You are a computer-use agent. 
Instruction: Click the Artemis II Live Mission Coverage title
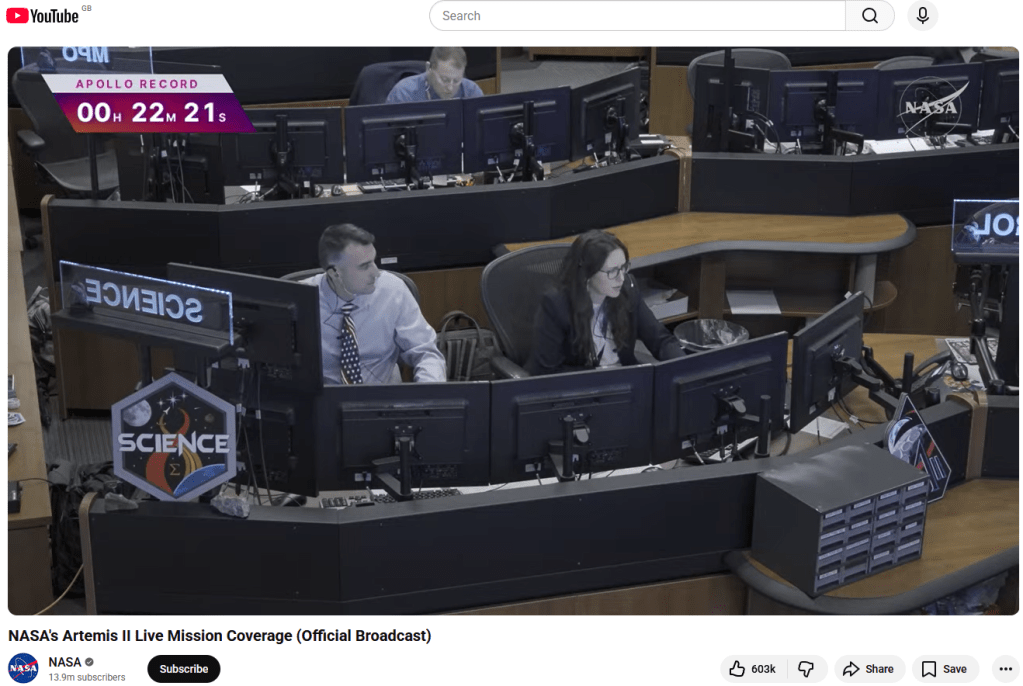tap(219, 636)
